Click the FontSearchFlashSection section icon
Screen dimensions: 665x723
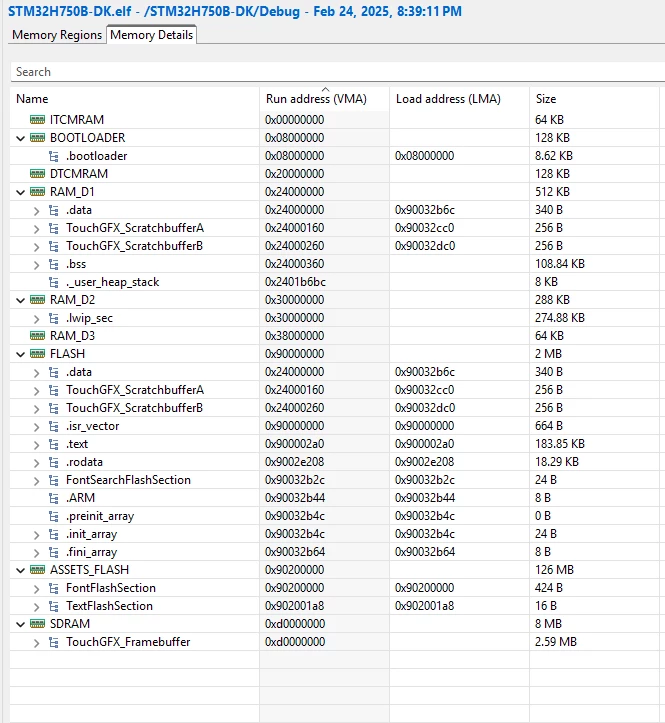click(53, 480)
